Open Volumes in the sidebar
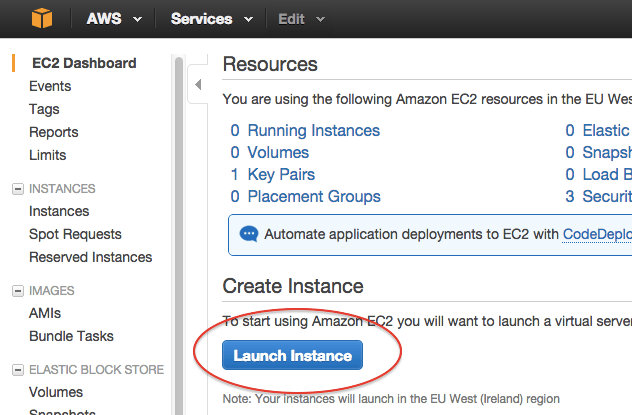 point(56,392)
